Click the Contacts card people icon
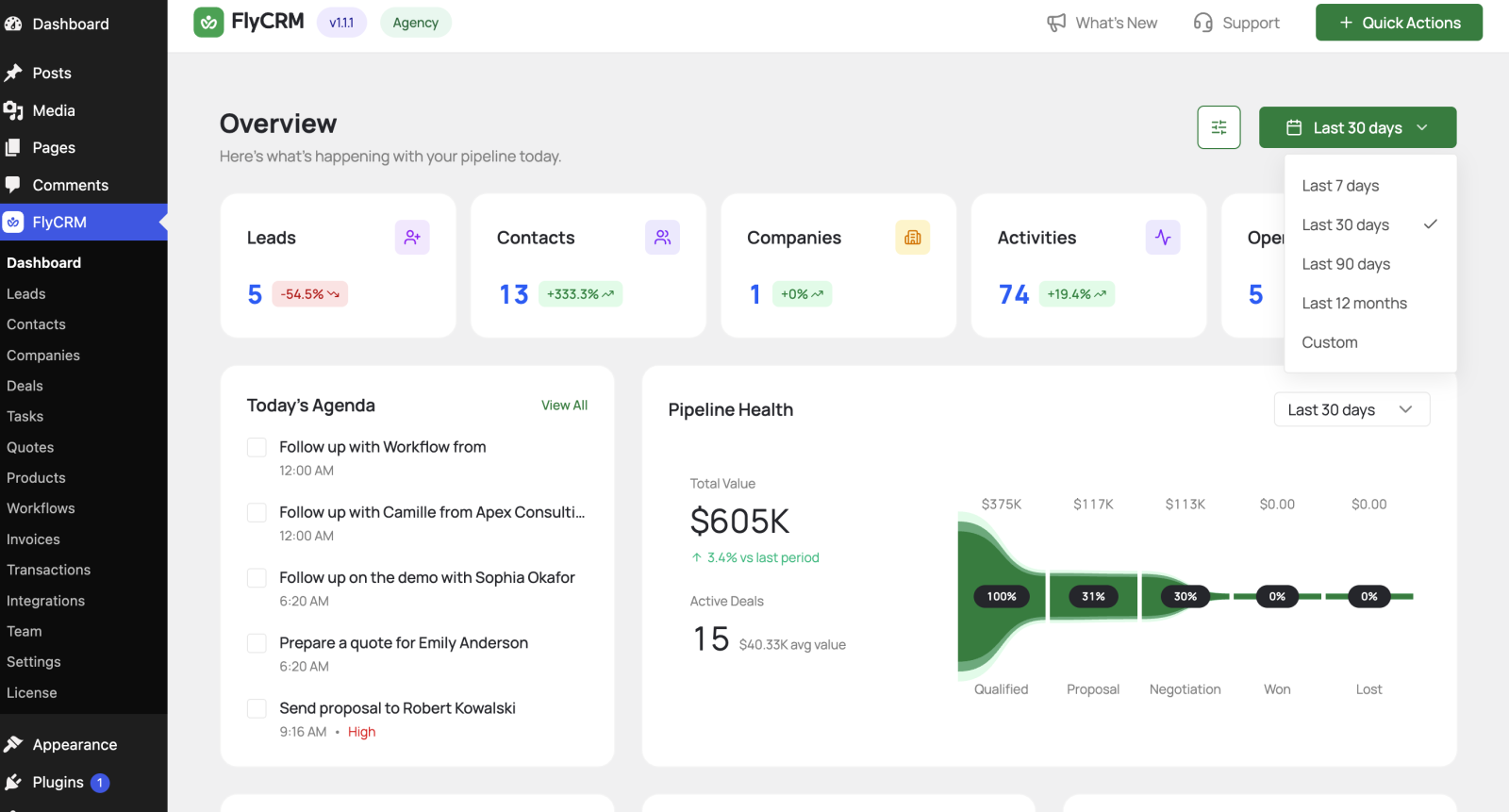This screenshot has width=1509, height=812. [662, 238]
